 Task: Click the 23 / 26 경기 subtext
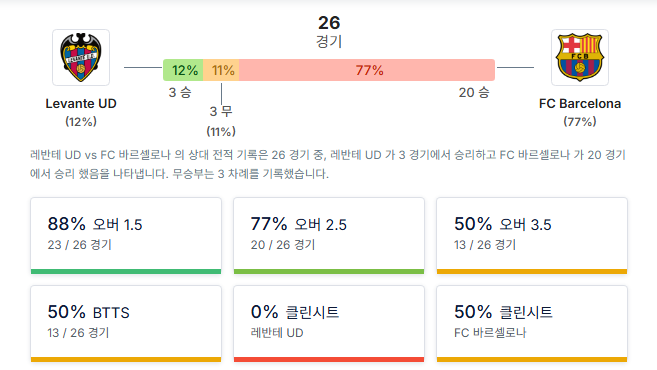click(80, 245)
